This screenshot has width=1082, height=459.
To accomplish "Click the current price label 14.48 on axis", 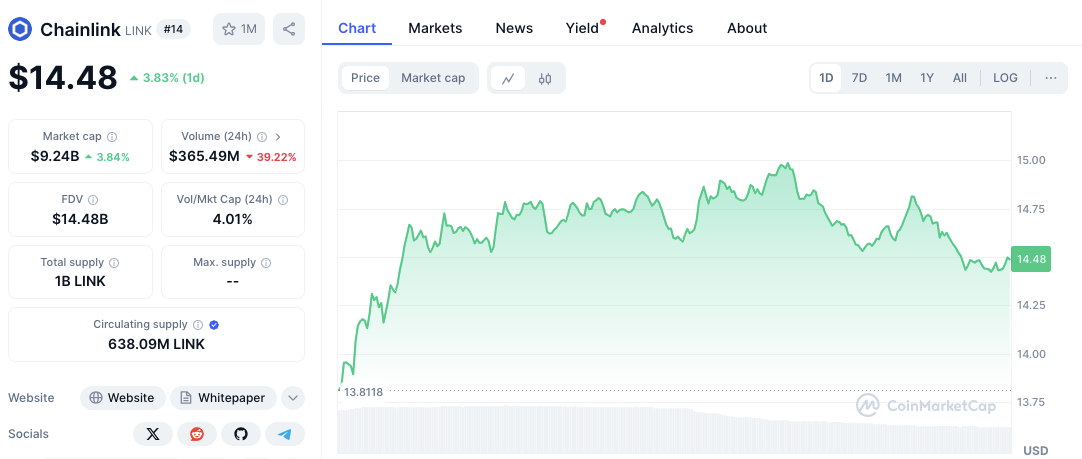I will 1031,259.
